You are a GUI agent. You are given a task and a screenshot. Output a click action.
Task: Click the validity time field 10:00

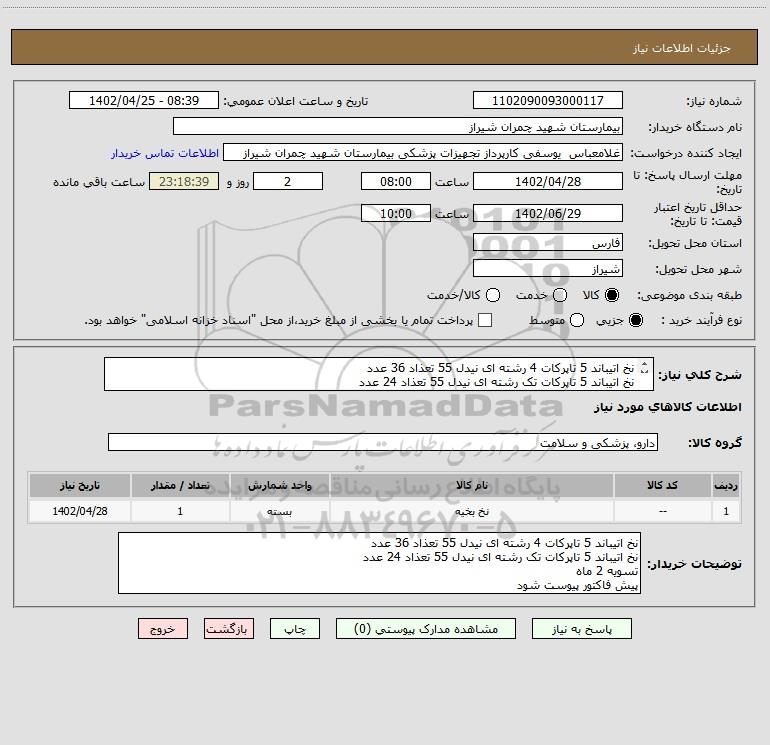point(396,213)
